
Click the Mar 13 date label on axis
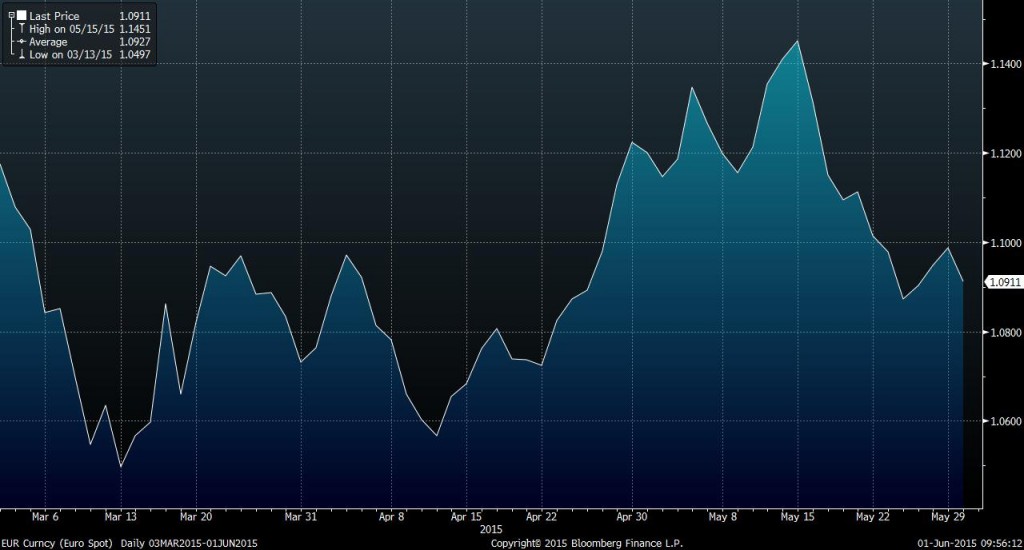point(120,517)
